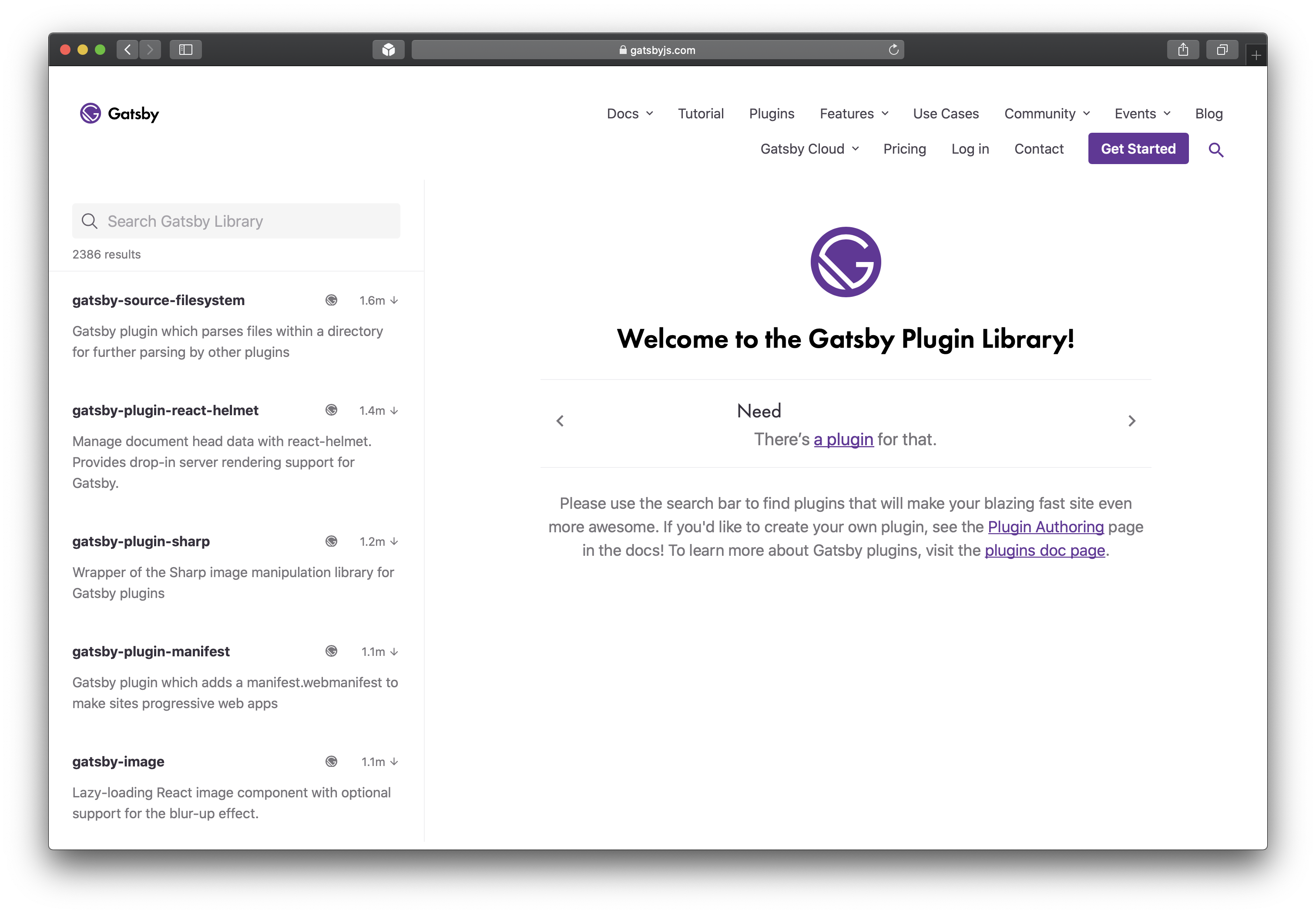This screenshot has width=1316, height=914.
Task: Go to previous carousel slide arrow
Action: pyautogui.click(x=560, y=421)
